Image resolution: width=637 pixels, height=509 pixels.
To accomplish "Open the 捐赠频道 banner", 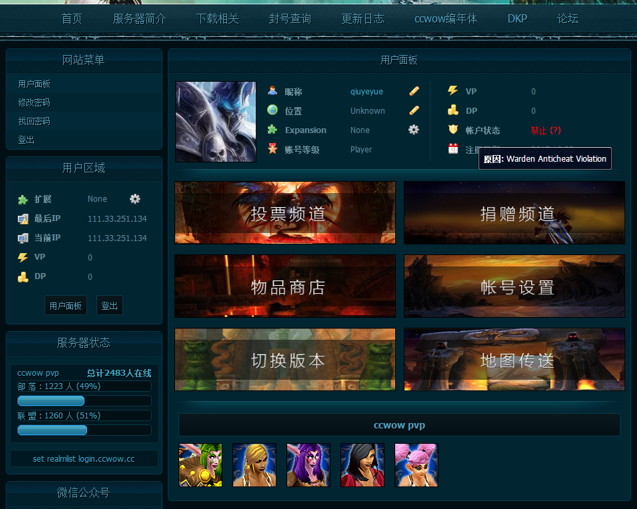I will [514, 213].
